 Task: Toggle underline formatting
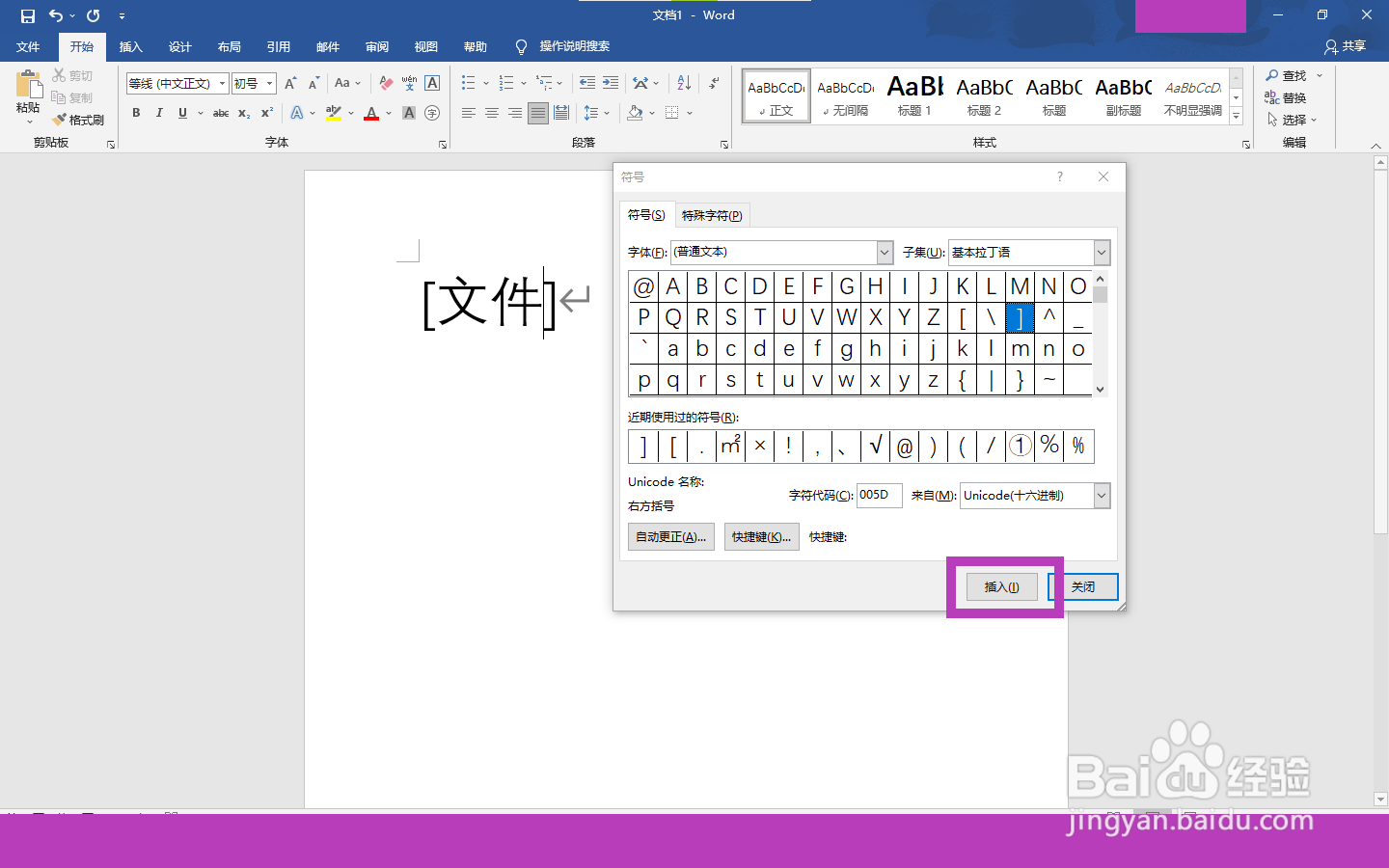coord(182,113)
